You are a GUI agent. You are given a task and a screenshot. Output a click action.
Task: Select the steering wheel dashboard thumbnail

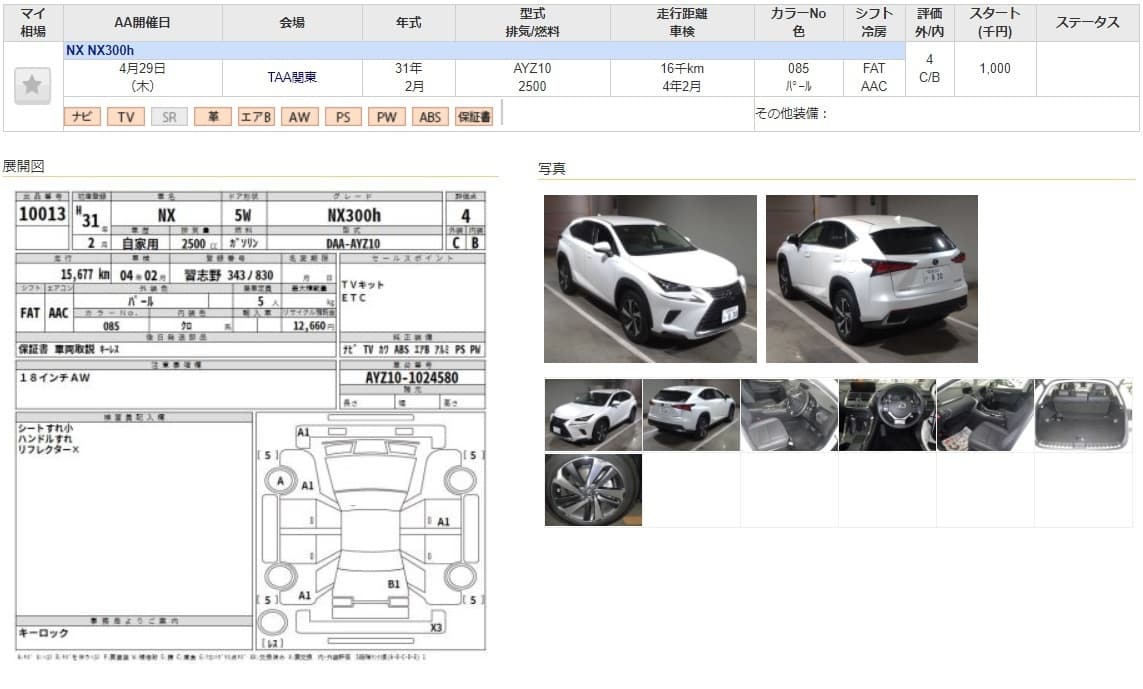point(887,414)
